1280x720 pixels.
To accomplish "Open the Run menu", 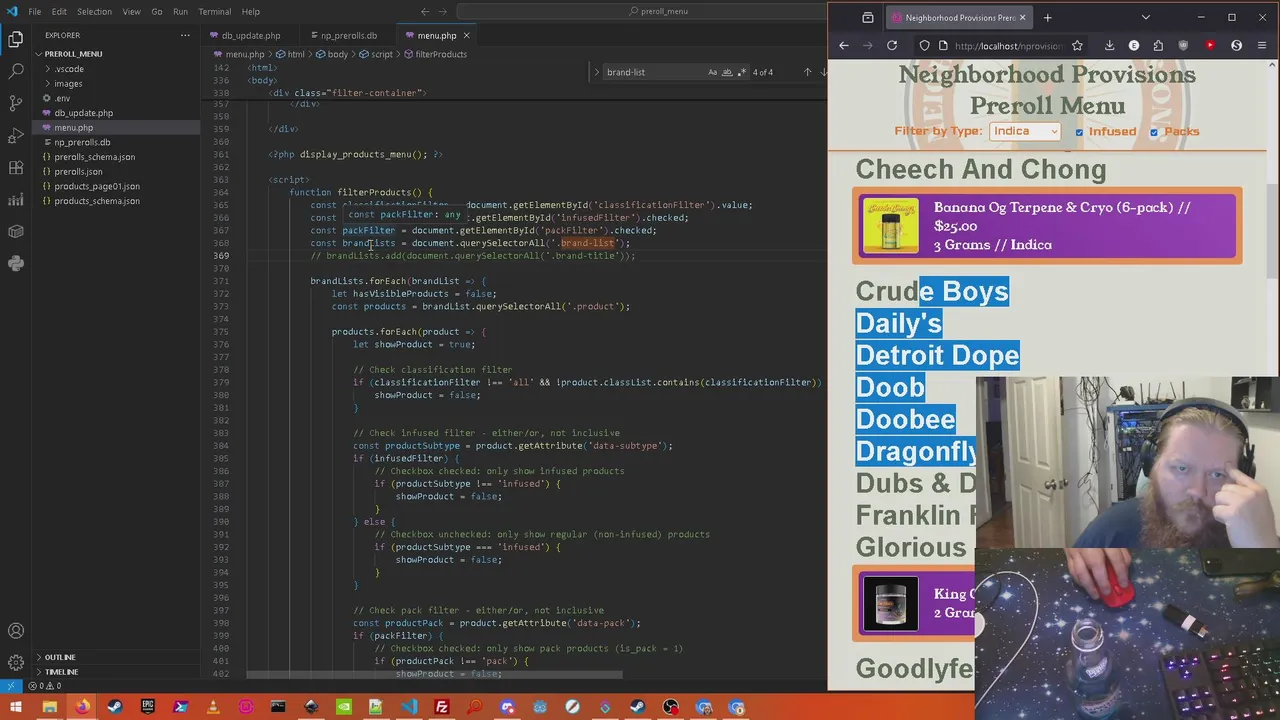I will 180,11.
